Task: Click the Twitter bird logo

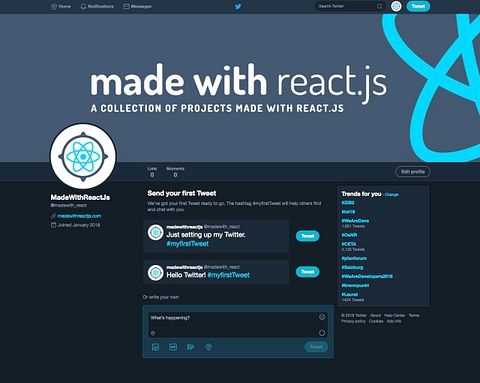Action: [x=238, y=6]
